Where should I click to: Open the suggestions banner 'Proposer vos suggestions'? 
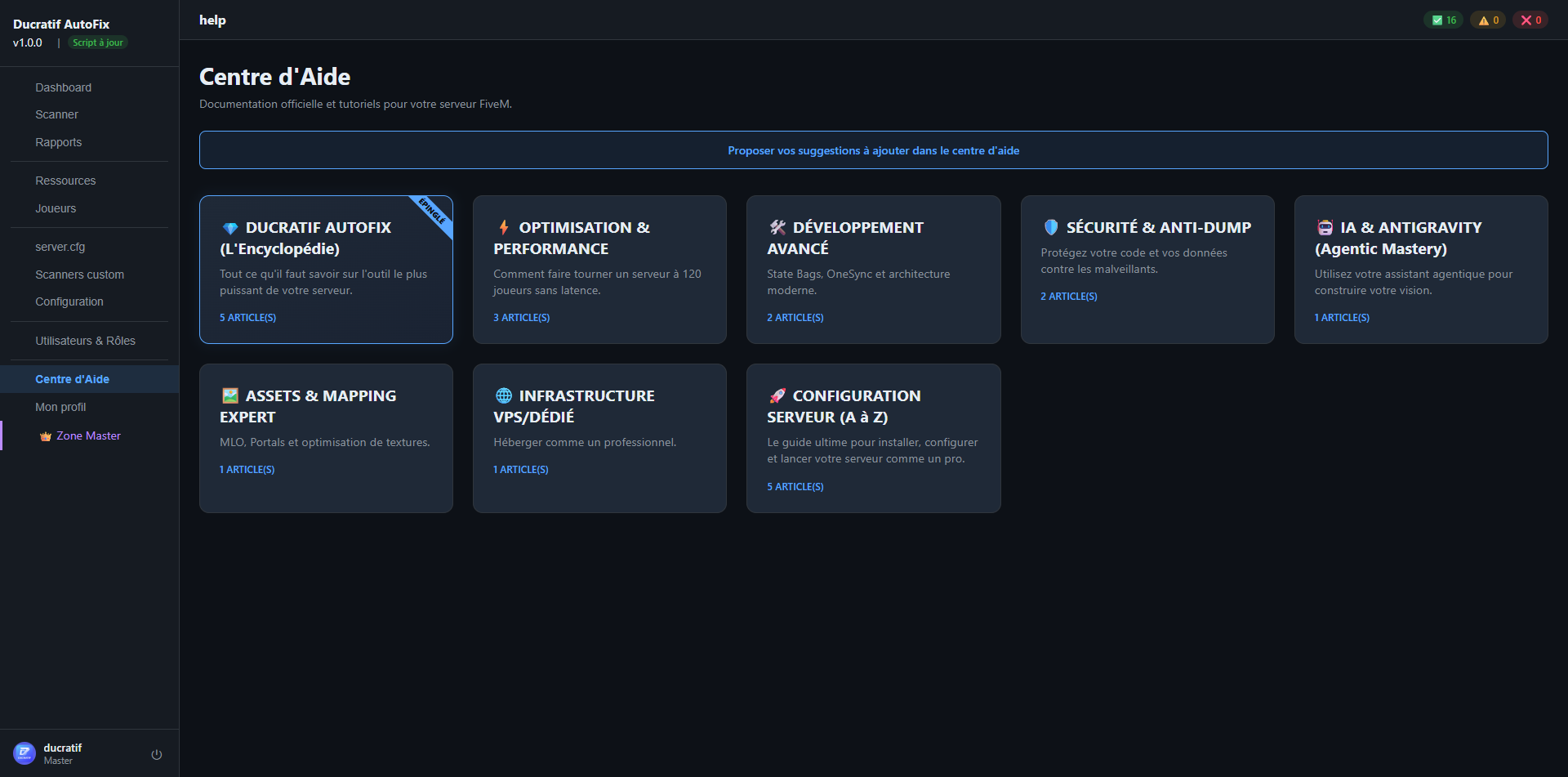(x=873, y=150)
